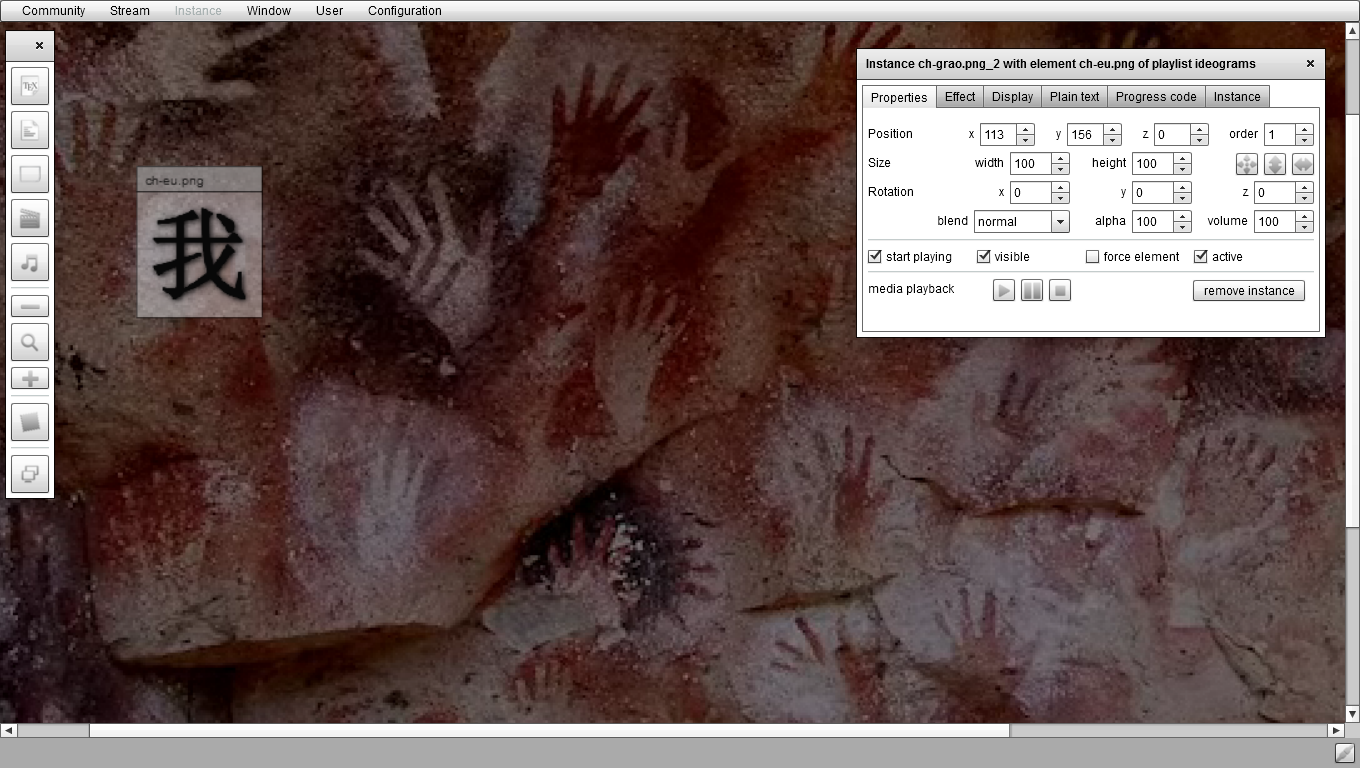This screenshot has width=1360, height=768.
Task: Click the vertical scrollbar down arrow
Action: click(x=1352, y=714)
